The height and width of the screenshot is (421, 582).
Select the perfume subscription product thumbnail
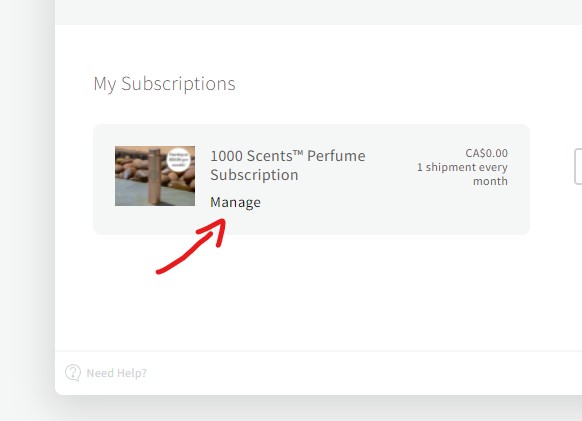(155, 176)
